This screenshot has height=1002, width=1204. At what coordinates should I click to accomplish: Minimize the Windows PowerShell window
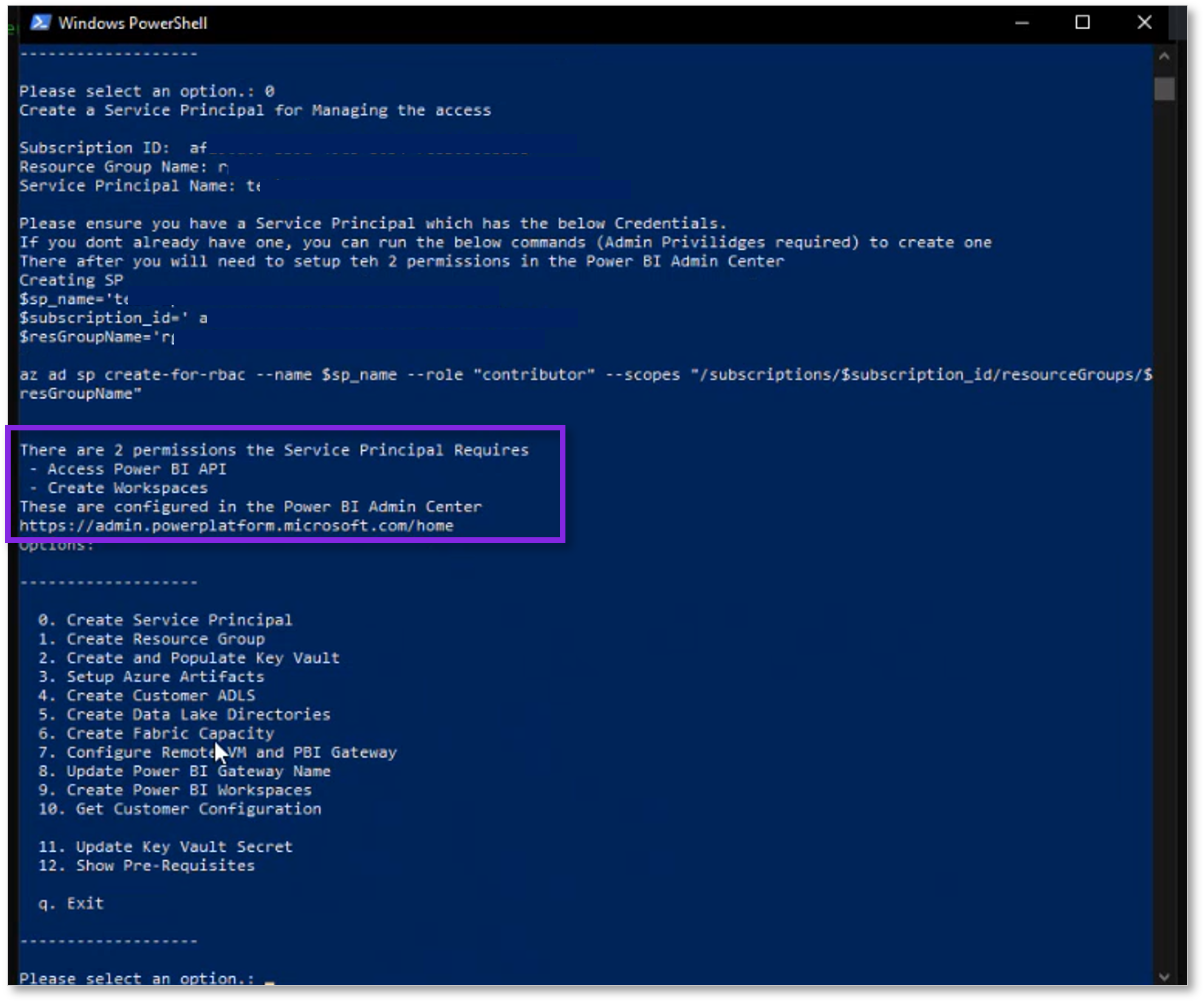(1022, 23)
